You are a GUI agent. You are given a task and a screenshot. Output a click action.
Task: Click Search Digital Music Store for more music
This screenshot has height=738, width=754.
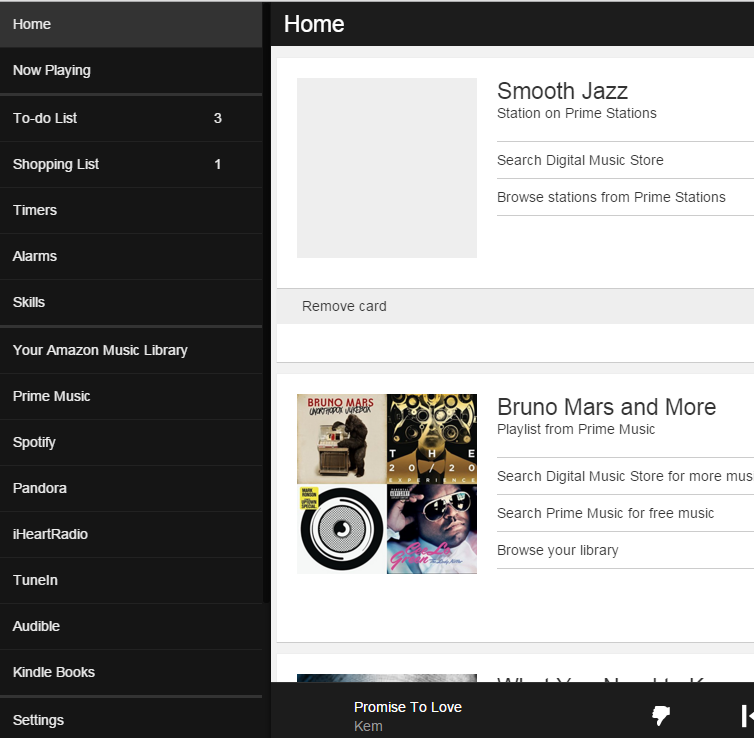(625, 476)
